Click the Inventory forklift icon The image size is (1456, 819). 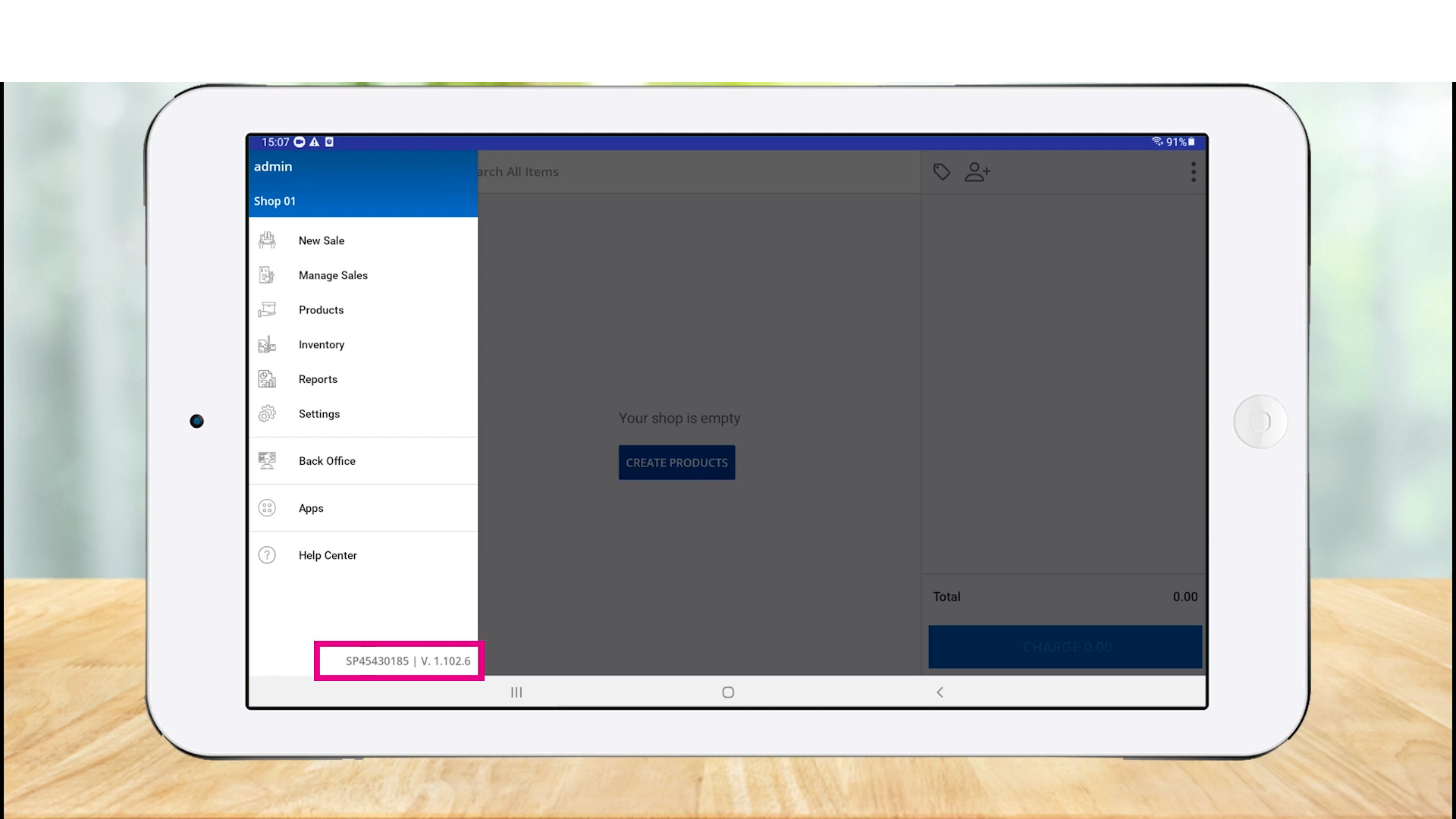(267, 344)
